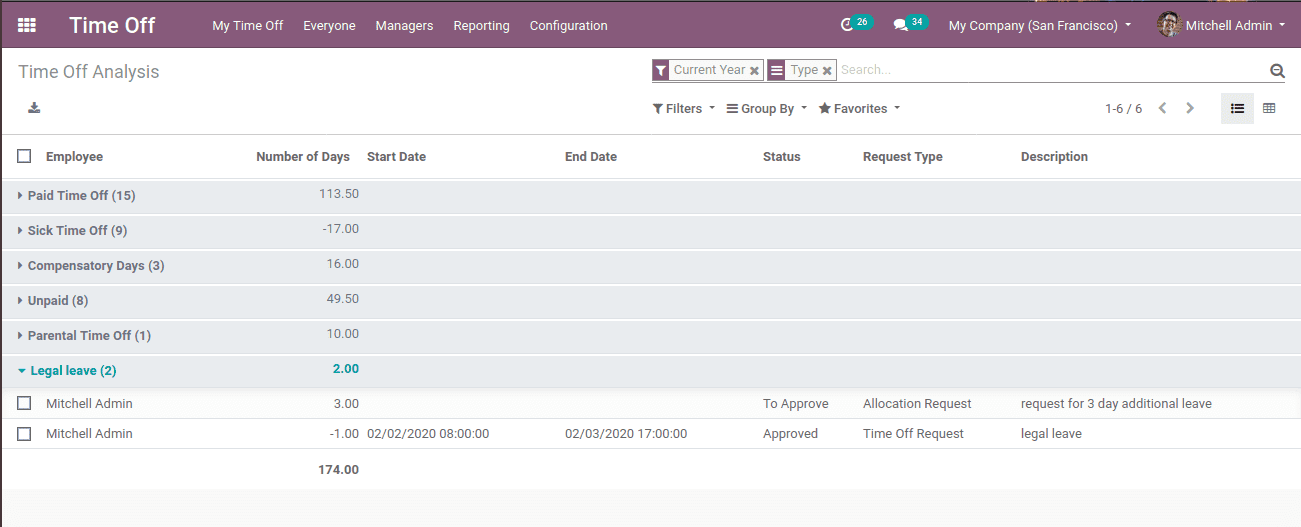Screen dimensions: 1301x527
Task: Click the Time Off Analysis heading
Action: [x=89, y=72]
